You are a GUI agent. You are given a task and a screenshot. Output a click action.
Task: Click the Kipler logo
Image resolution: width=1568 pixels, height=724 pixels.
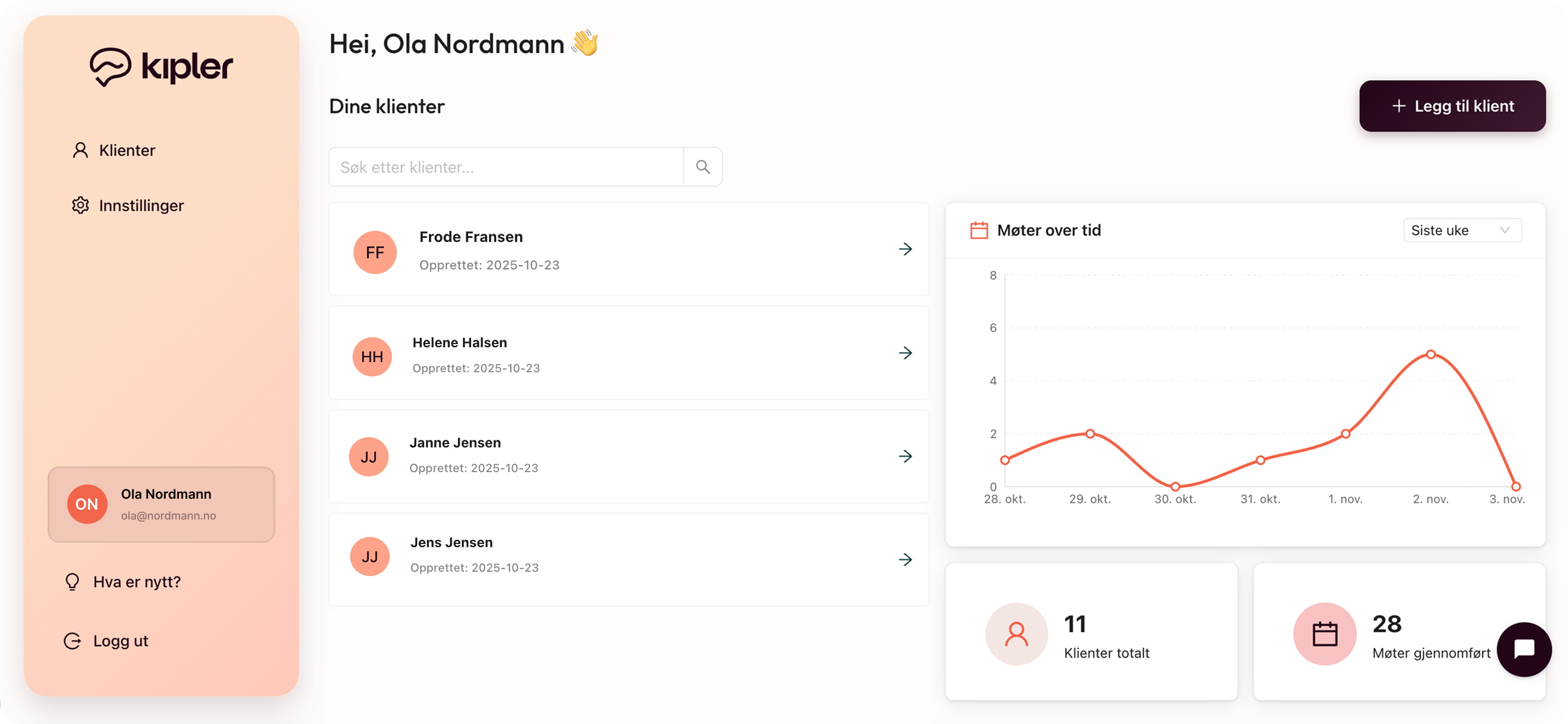pos(161,67)
